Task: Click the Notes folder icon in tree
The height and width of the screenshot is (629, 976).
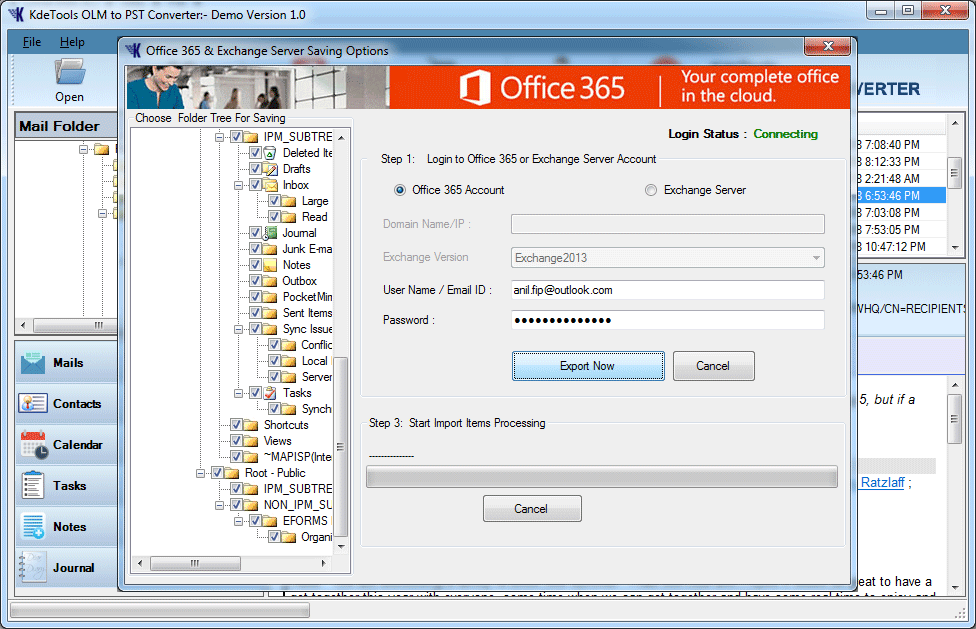Action: coord(270,265)
